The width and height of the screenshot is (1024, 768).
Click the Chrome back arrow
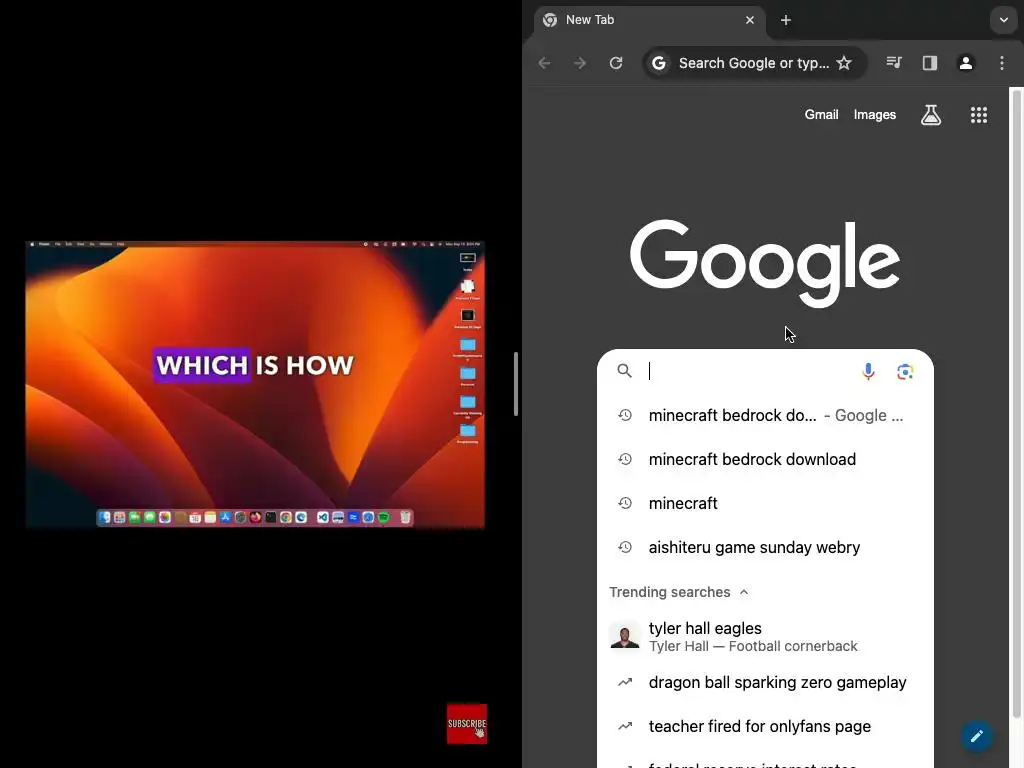tap(544, 63)
